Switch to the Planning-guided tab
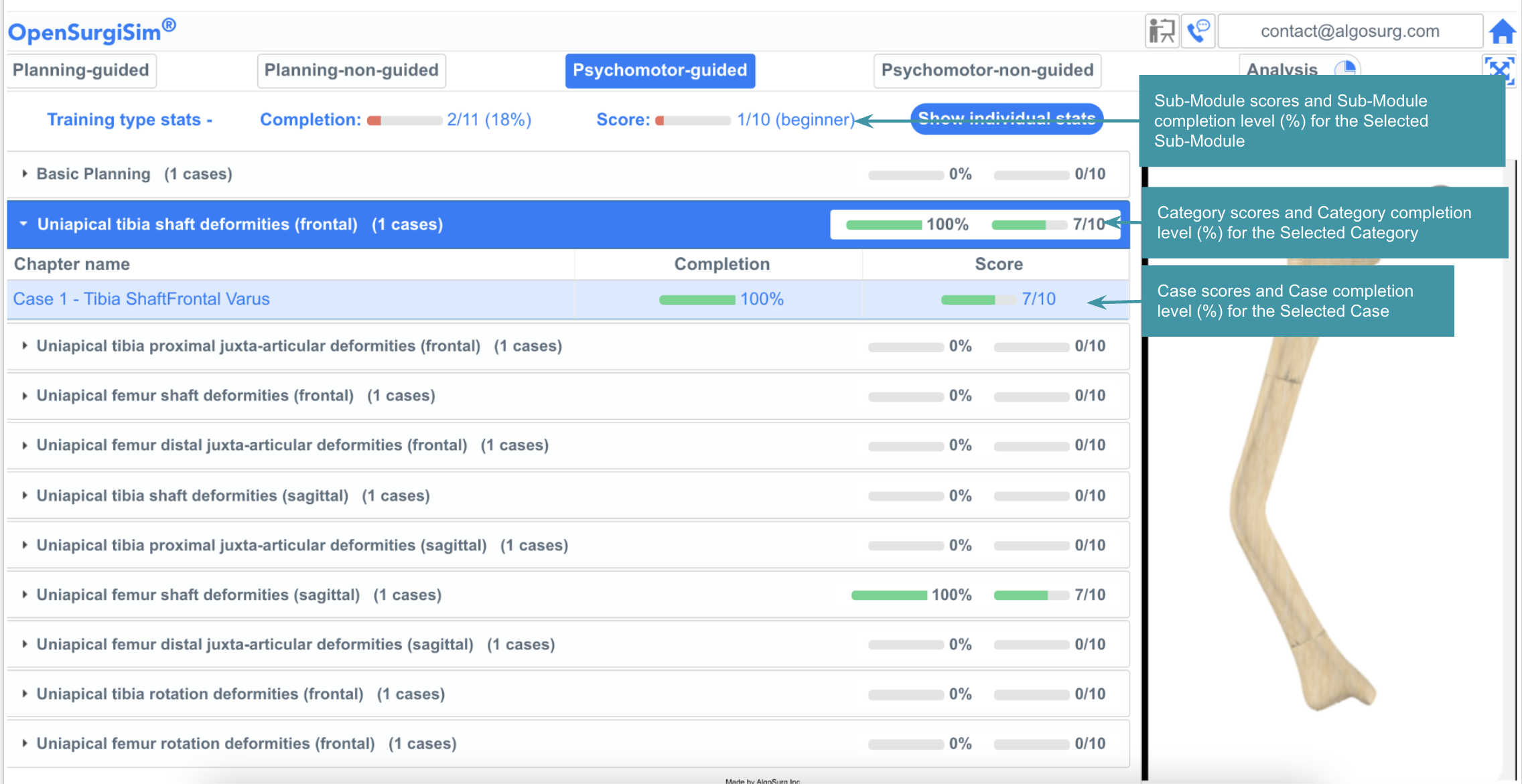The width and height of the screenshot is (1522, 784). [81, 70]
